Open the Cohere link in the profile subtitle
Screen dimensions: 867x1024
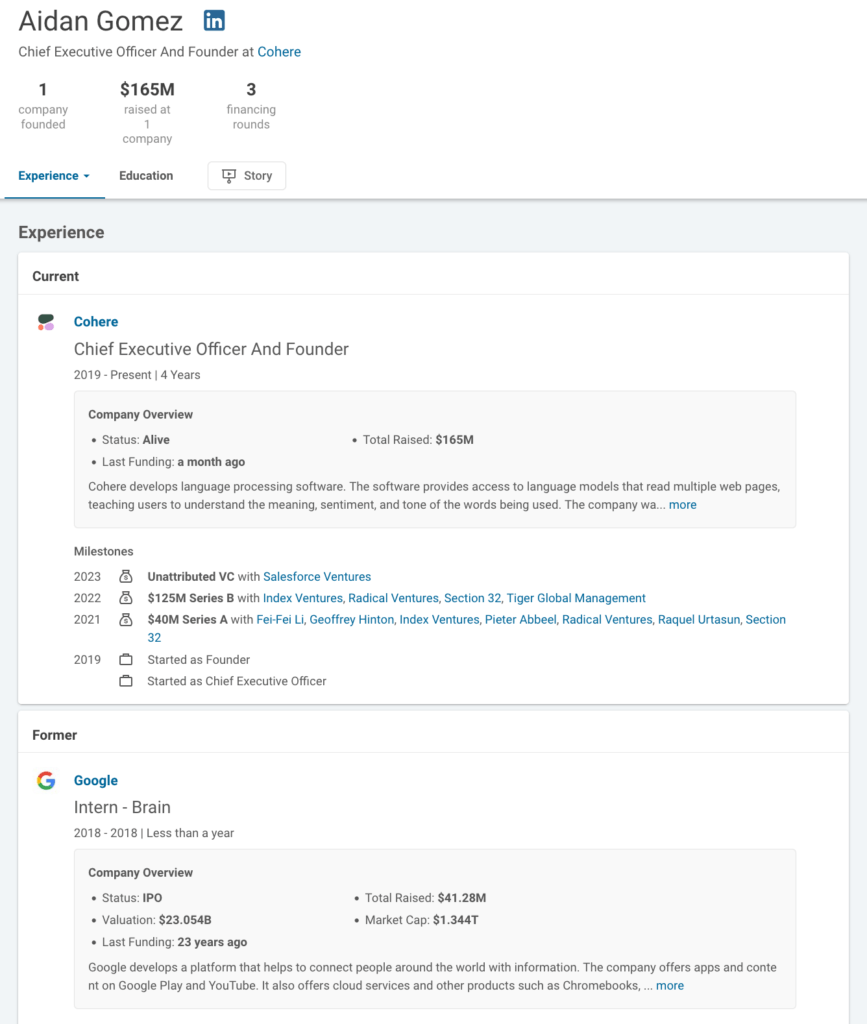tap(279, 52)
